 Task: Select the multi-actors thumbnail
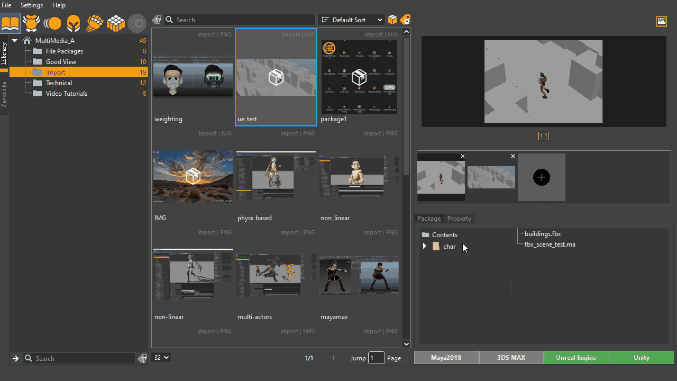point(276,275)
